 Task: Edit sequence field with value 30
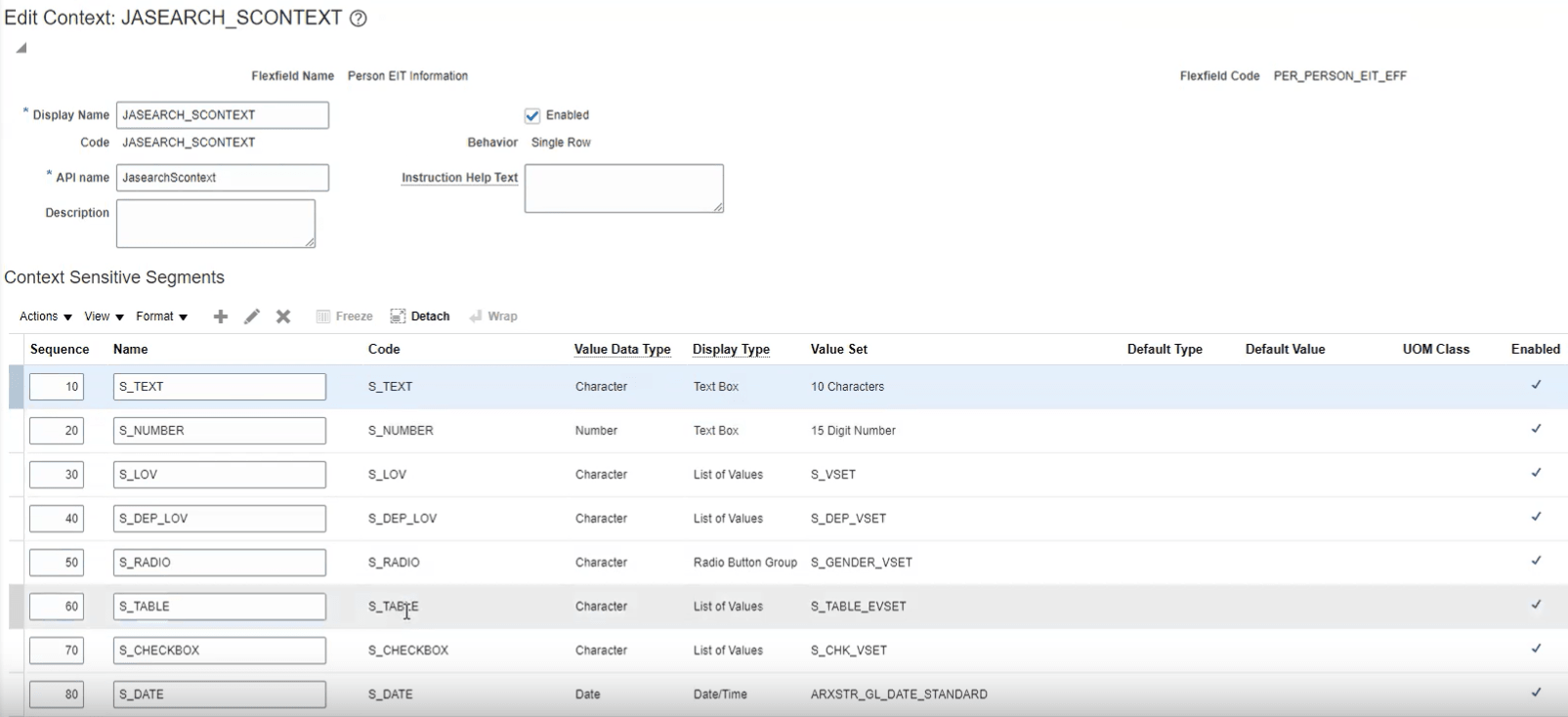57,475
